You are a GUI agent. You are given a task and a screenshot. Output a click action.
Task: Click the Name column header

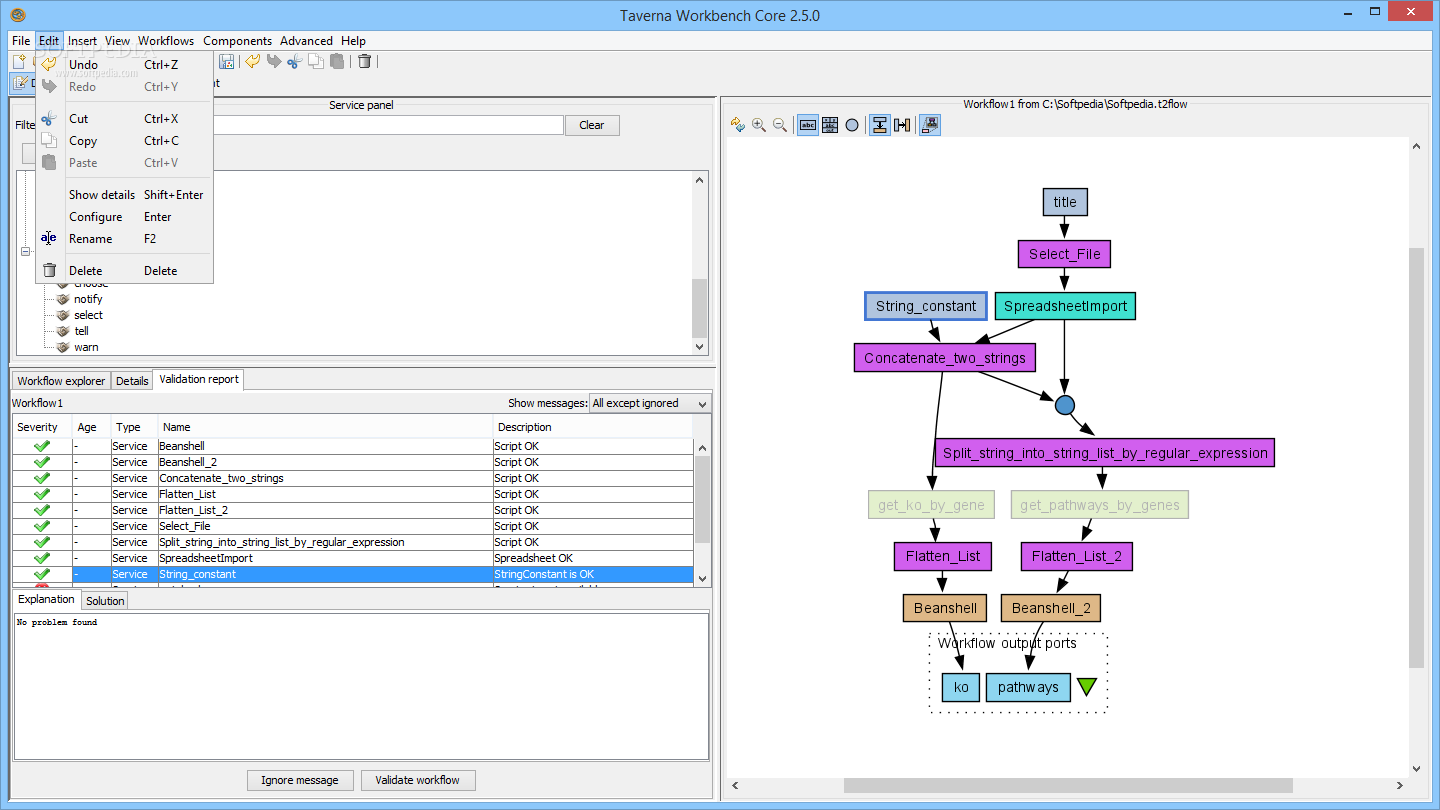tap(325, 427)
